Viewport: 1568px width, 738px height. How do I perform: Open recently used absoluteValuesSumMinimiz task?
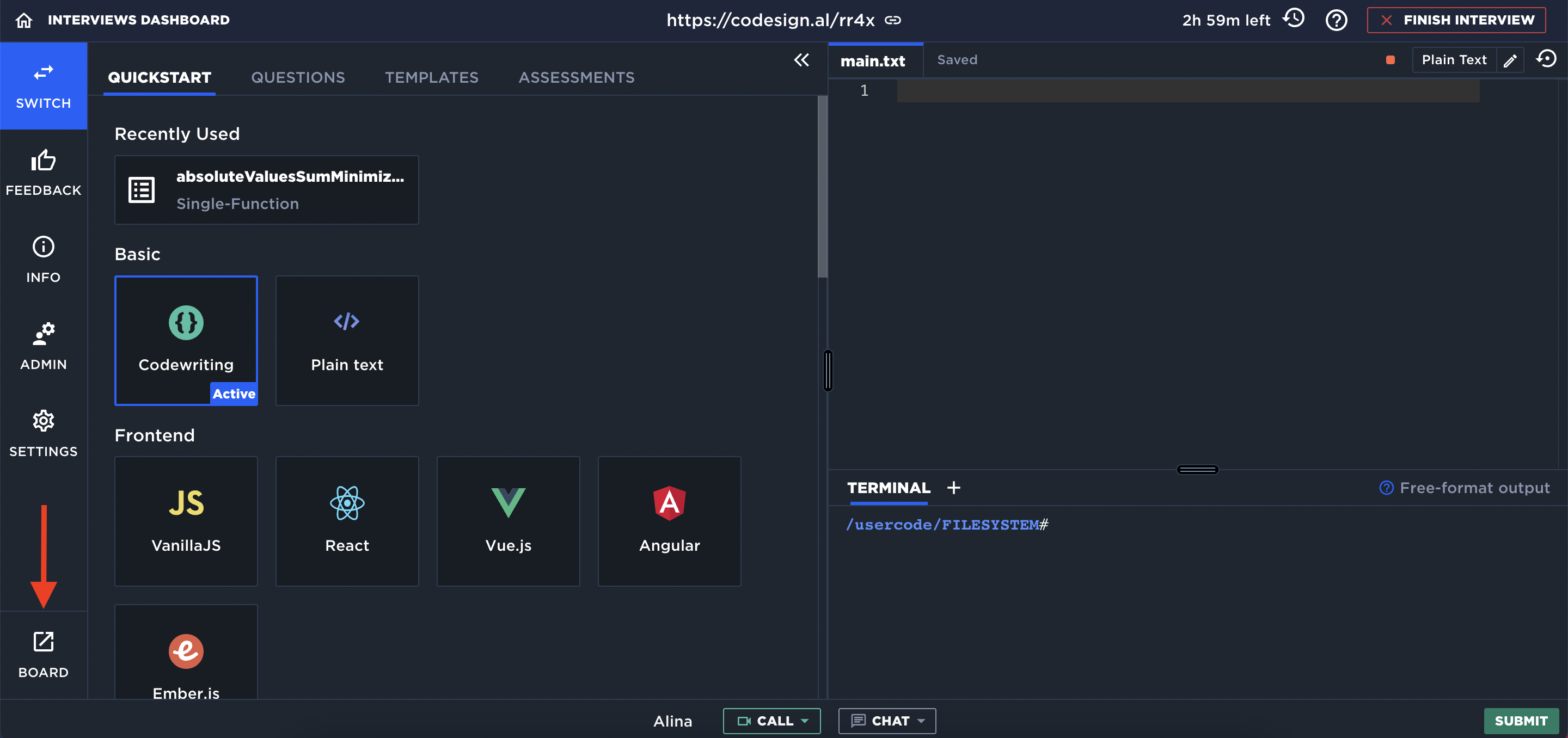267,190
